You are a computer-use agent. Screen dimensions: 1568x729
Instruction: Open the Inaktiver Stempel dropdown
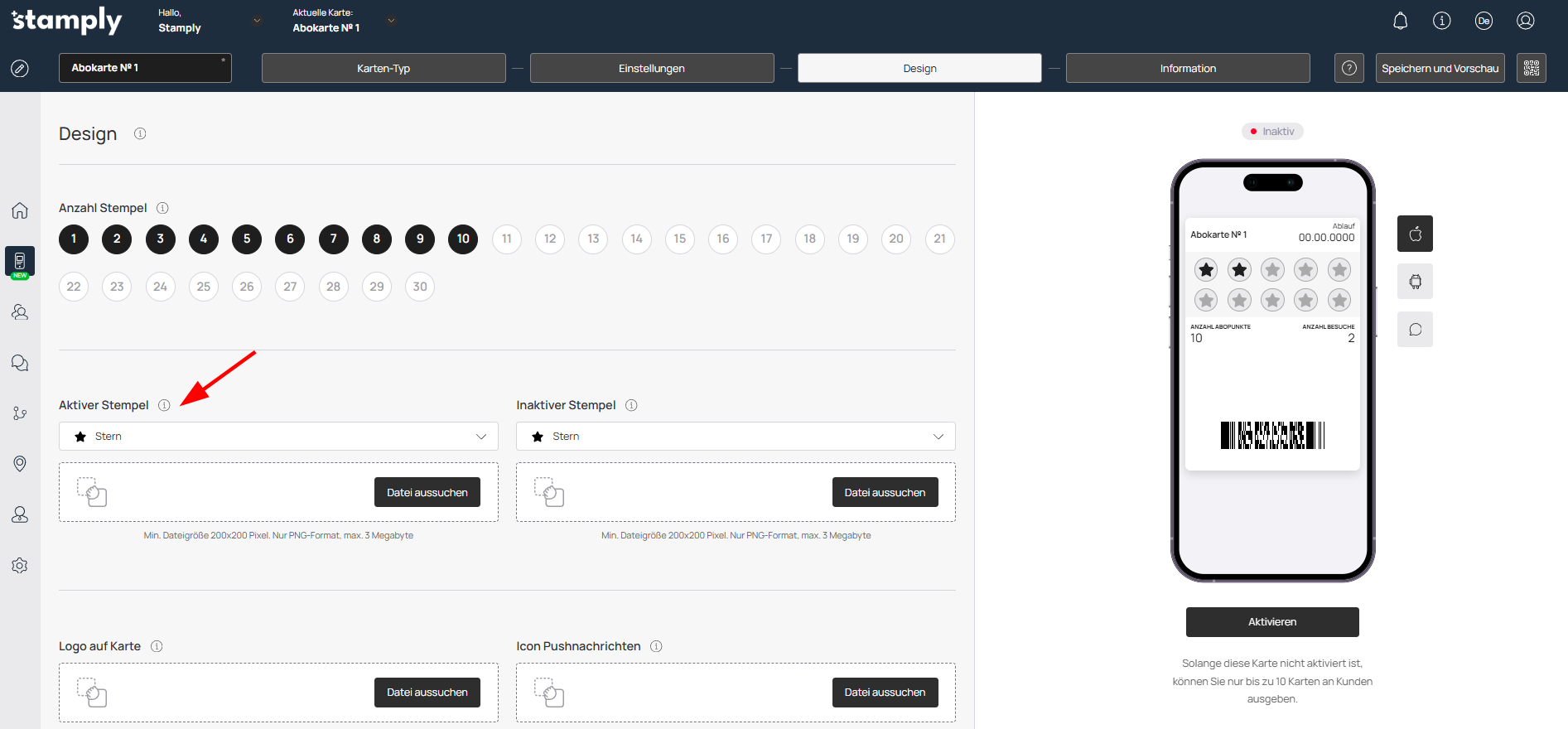pyautogui.click(x=736, y=437)
